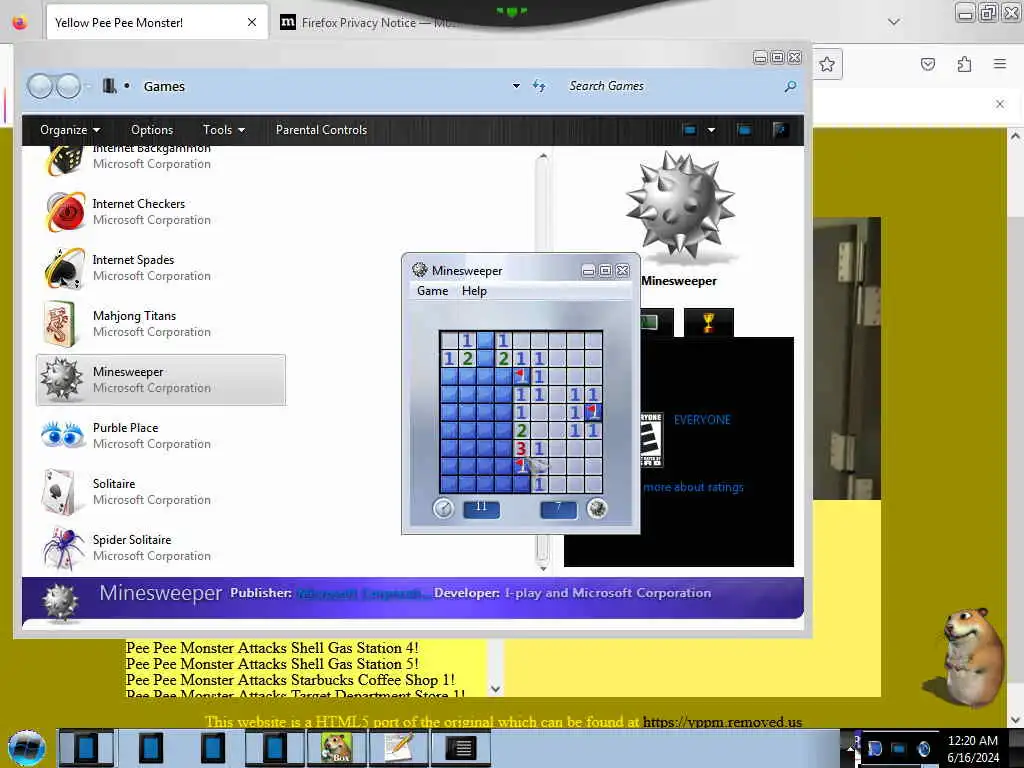Click the dancing hamster image on webpage
The image size is (1024, 768).
pyautogui.click(x=965, y=657)
